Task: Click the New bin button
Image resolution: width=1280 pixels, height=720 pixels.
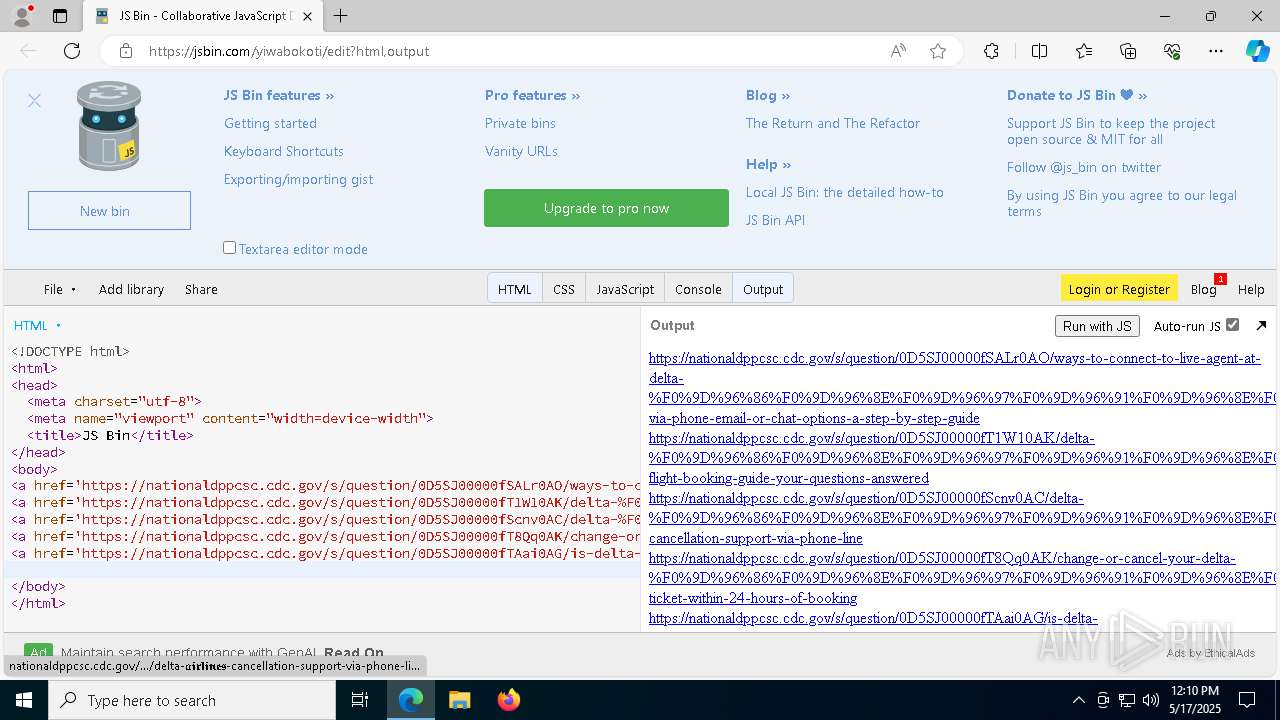Action: [109, 211]
